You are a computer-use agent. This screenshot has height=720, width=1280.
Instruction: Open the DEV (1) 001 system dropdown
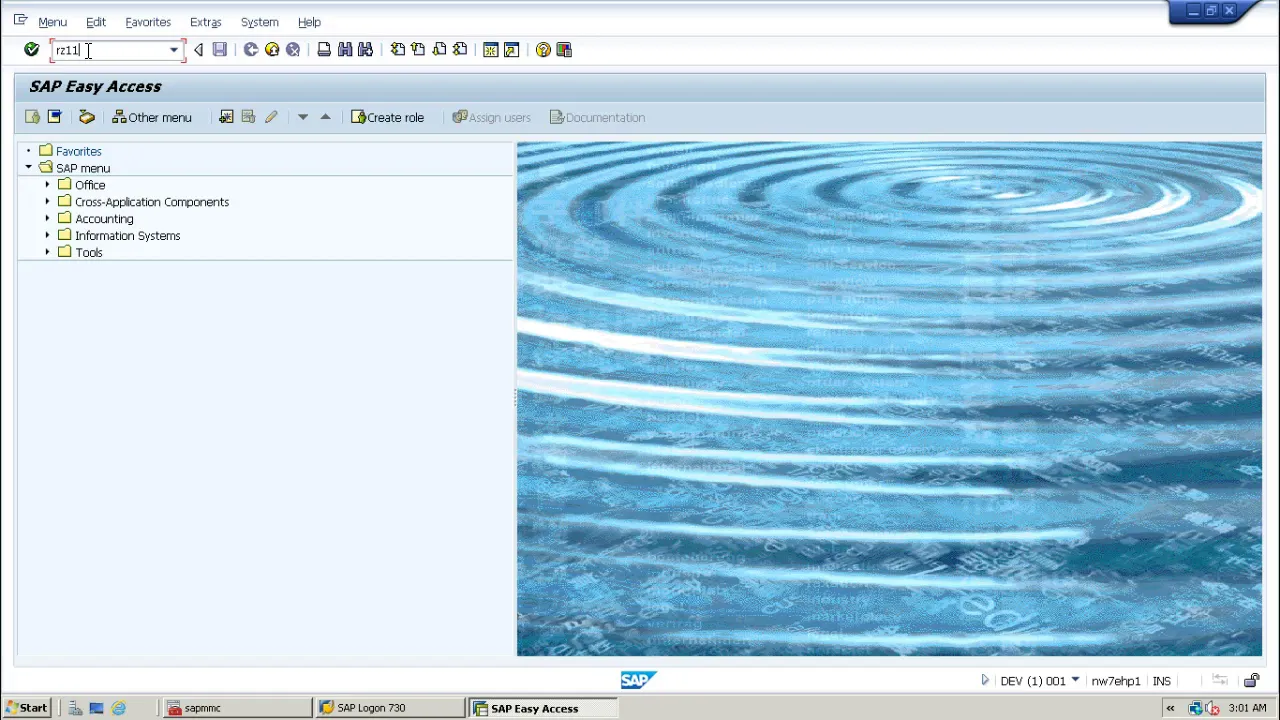tap(1075, 680)
